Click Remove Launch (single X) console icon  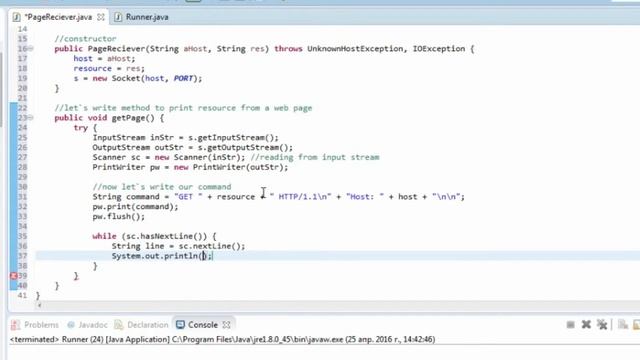(586, 325)
